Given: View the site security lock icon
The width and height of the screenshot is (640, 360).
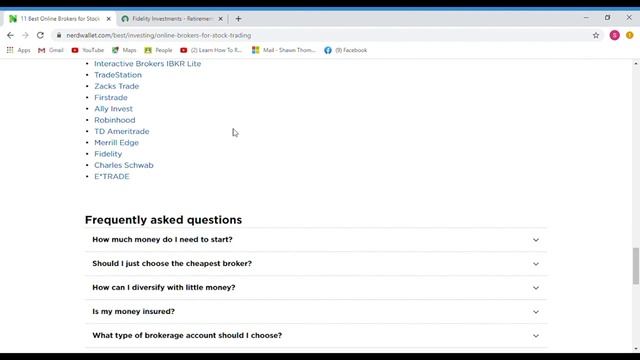Looking at the screenshot, I should pos(59,36).
